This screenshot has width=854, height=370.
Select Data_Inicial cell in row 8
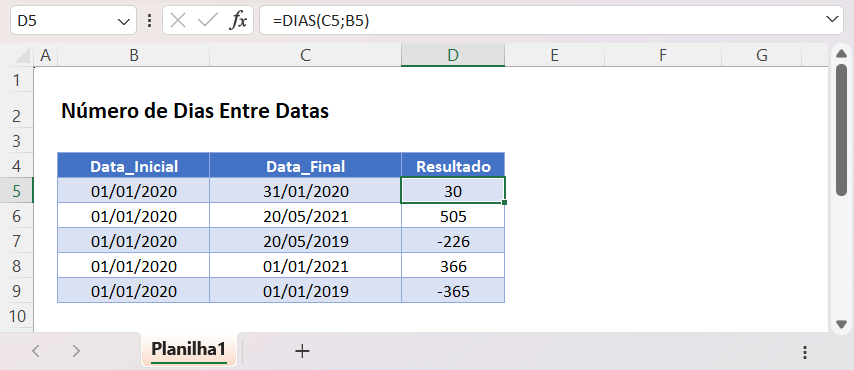pyautogui.click(x=133, y=266)
